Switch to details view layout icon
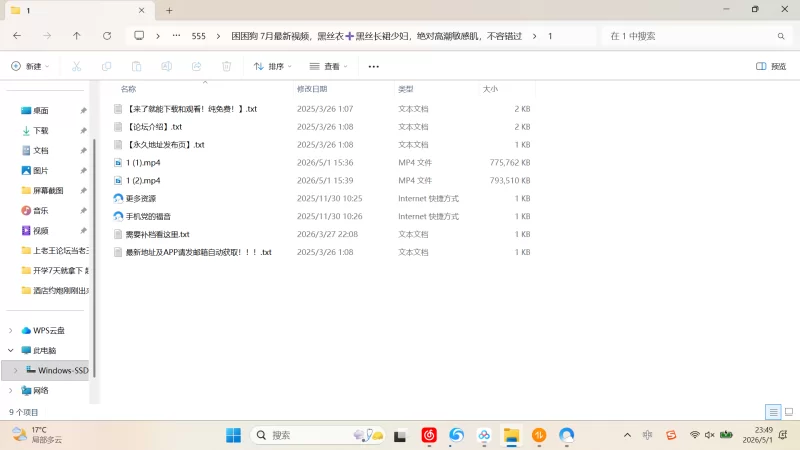800x450 pixels. [773, 412]
